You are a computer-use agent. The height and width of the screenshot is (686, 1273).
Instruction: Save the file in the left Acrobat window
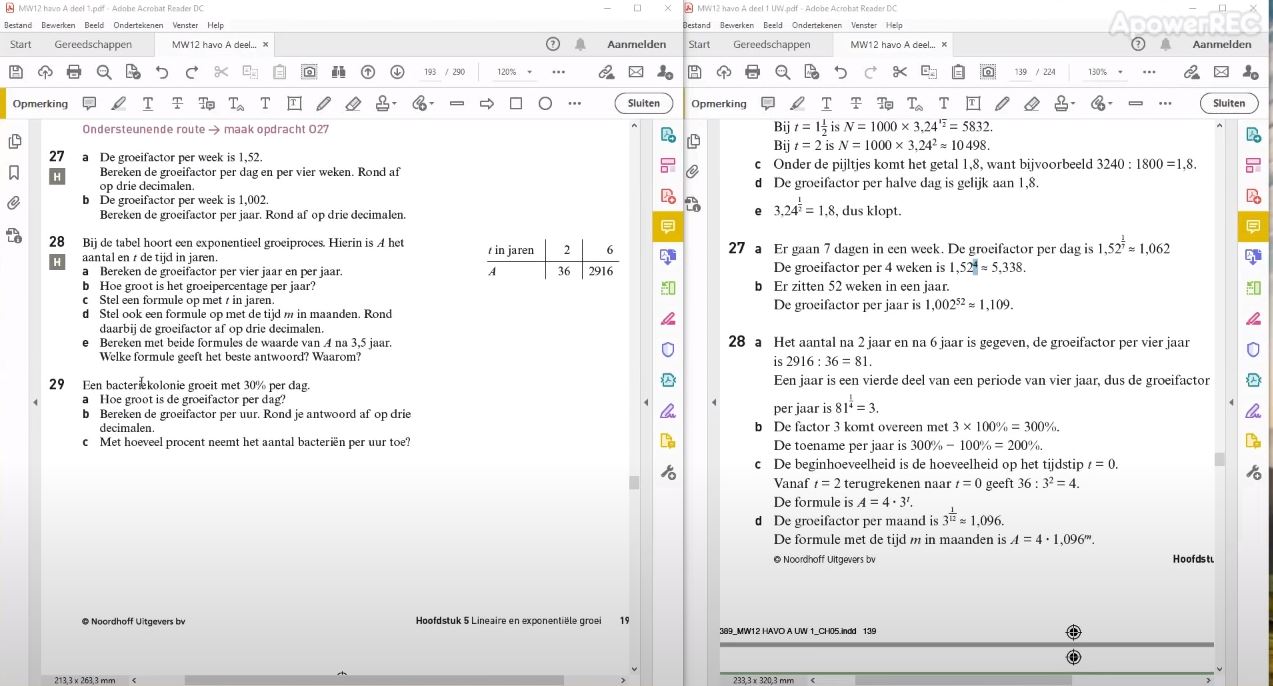click(x=15, y=72)
